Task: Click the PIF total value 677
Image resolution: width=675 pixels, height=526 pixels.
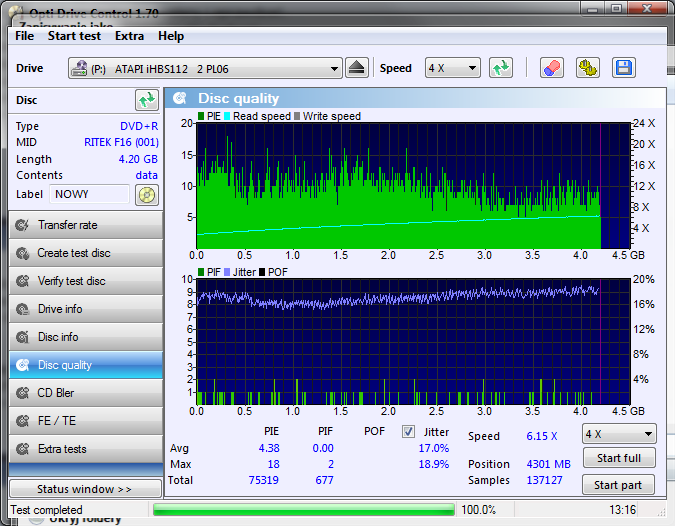Action: tap(325, 480)
